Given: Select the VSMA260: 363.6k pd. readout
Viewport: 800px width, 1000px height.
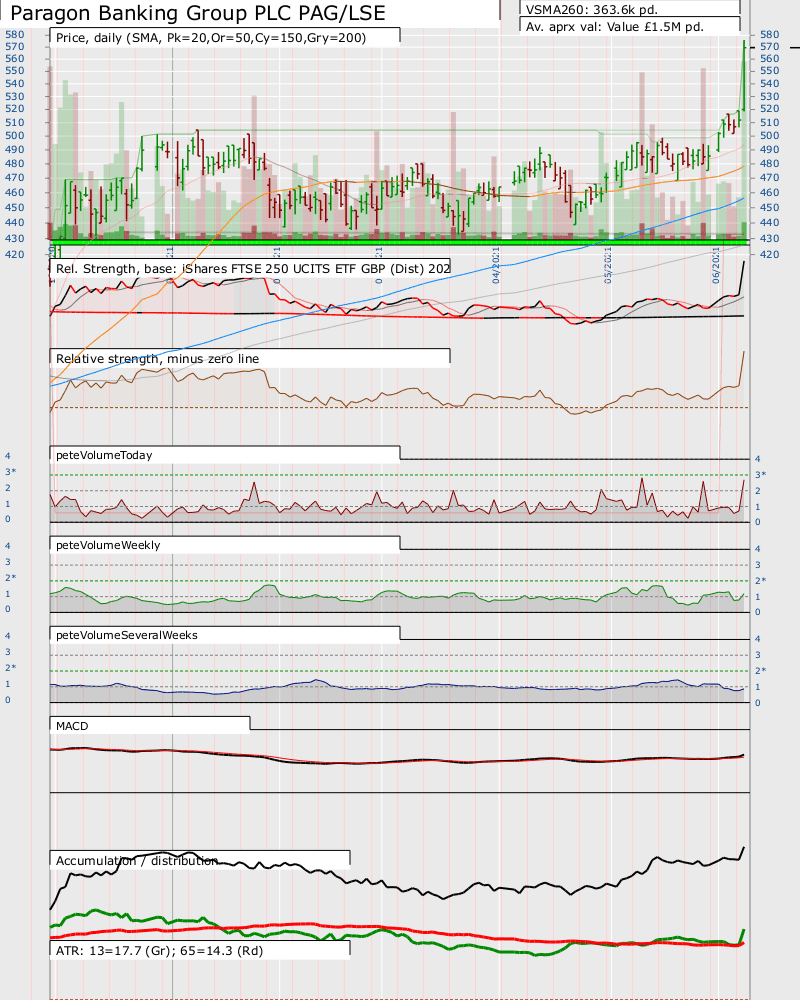Looking at the screenshot, I should click(x=591, y=10).
